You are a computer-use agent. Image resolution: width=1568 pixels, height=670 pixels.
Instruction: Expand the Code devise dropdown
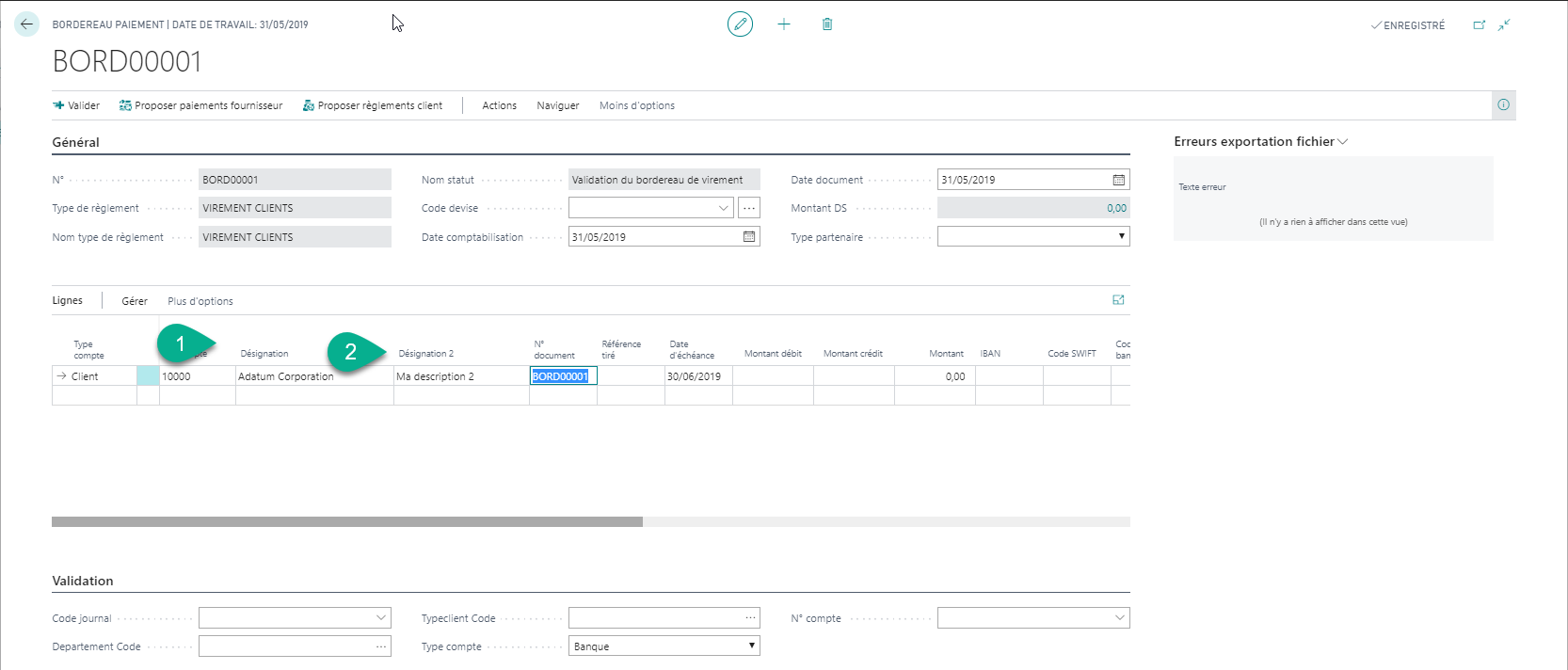pos(723,208)
